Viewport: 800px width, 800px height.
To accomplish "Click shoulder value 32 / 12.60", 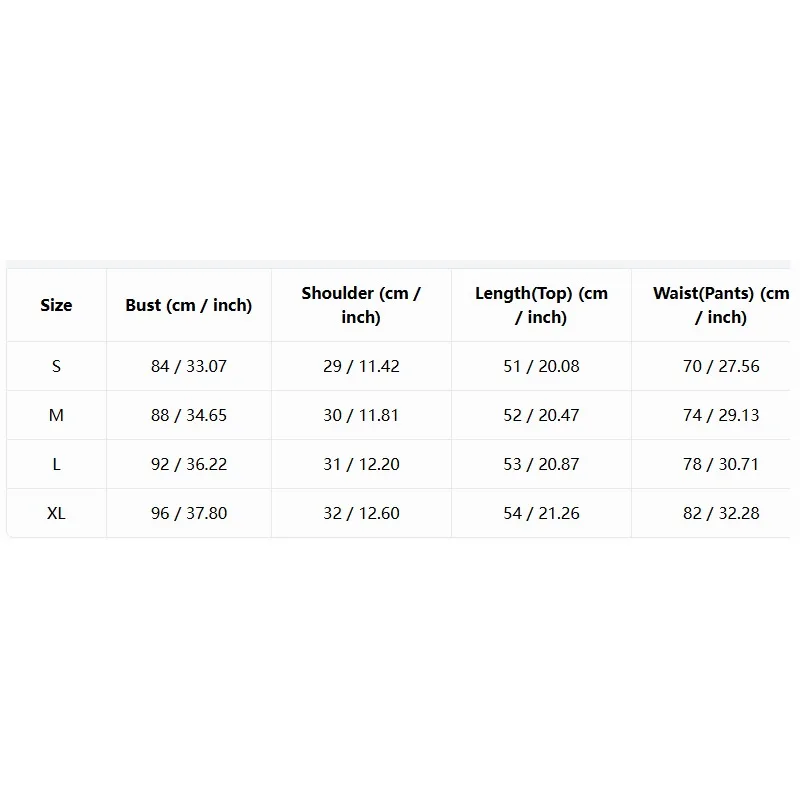I will (361, 513).
